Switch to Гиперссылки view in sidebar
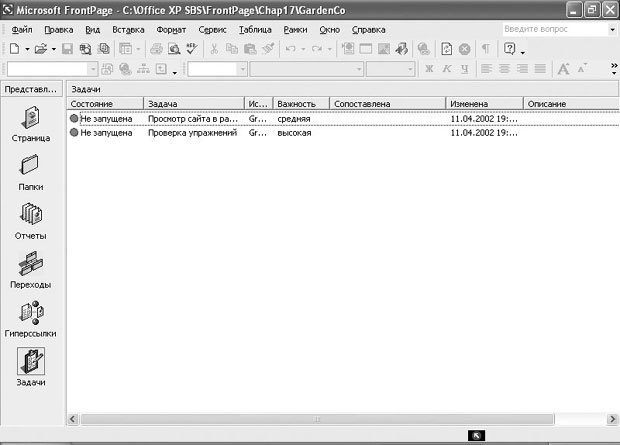 pos(31,319)
